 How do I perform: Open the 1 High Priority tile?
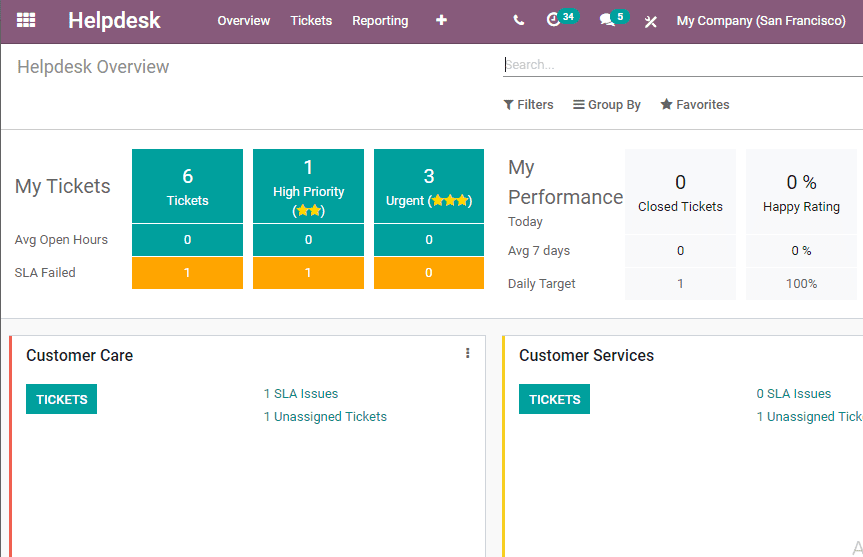[308, 186]
